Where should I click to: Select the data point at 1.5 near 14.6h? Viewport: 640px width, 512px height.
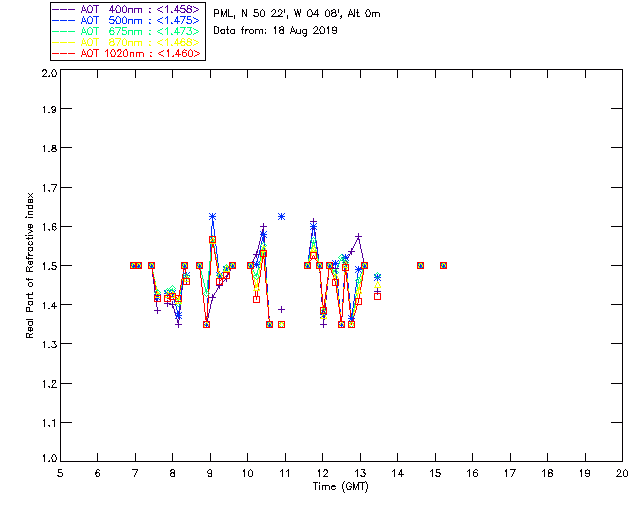(420, 265)
